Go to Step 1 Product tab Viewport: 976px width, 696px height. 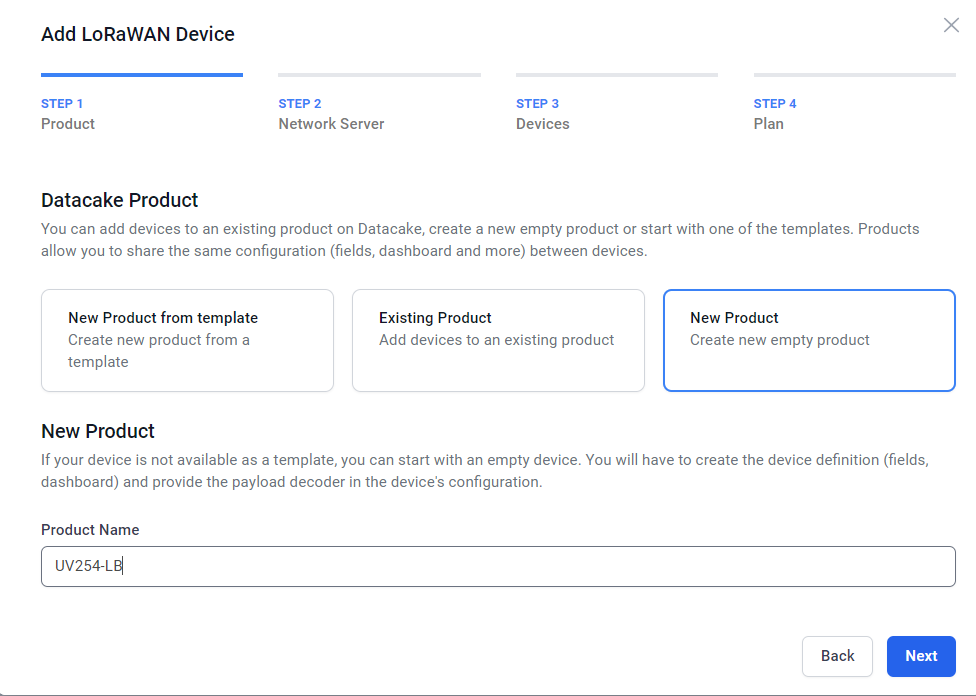142,103
